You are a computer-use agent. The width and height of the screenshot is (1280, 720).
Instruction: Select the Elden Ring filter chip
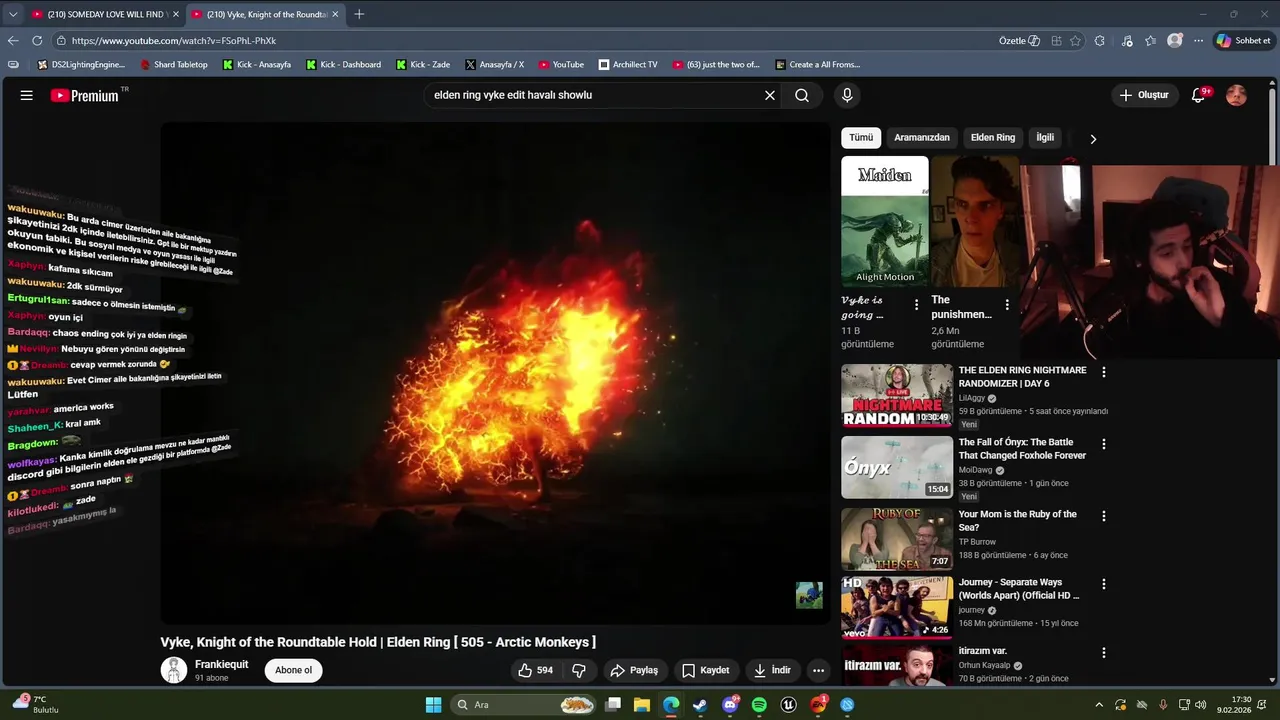pyautogui.click(x=993, y=138)
